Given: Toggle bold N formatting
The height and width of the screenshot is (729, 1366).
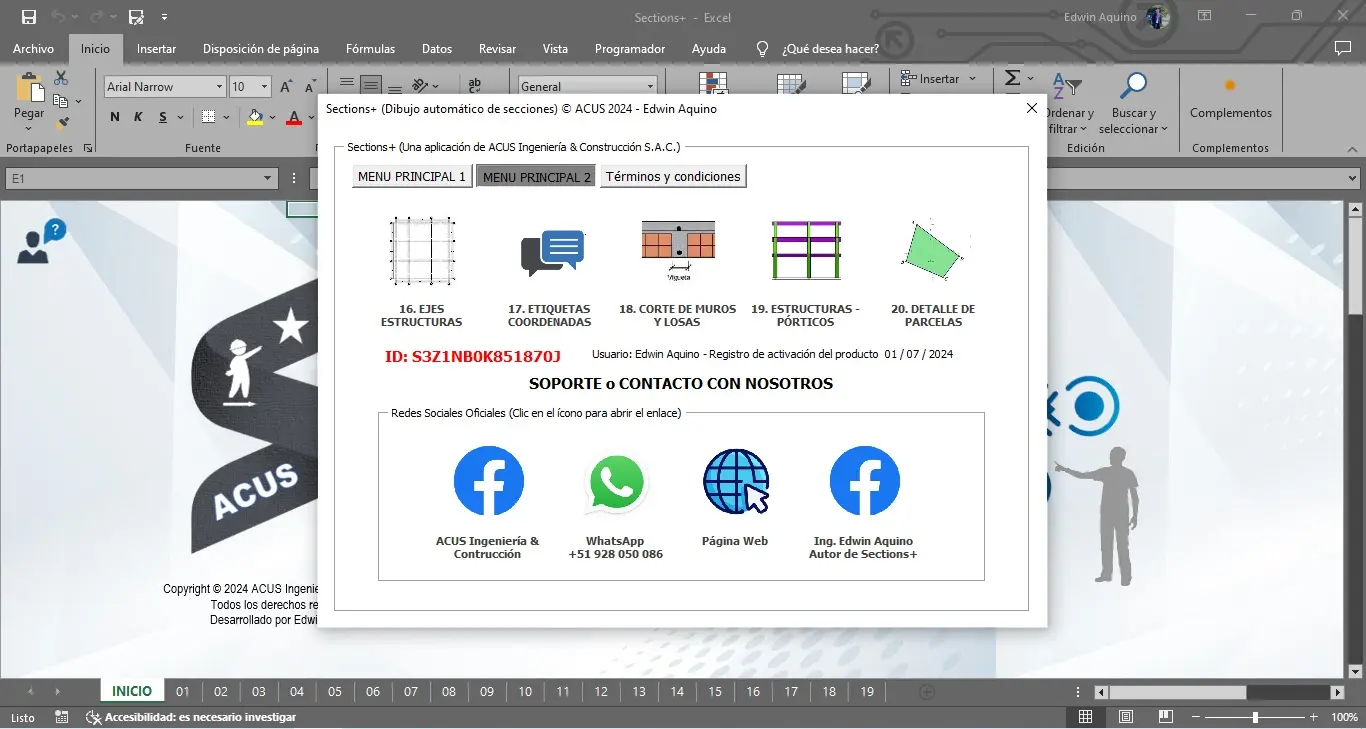Looking at the screenshot, I should pos(115,117).
